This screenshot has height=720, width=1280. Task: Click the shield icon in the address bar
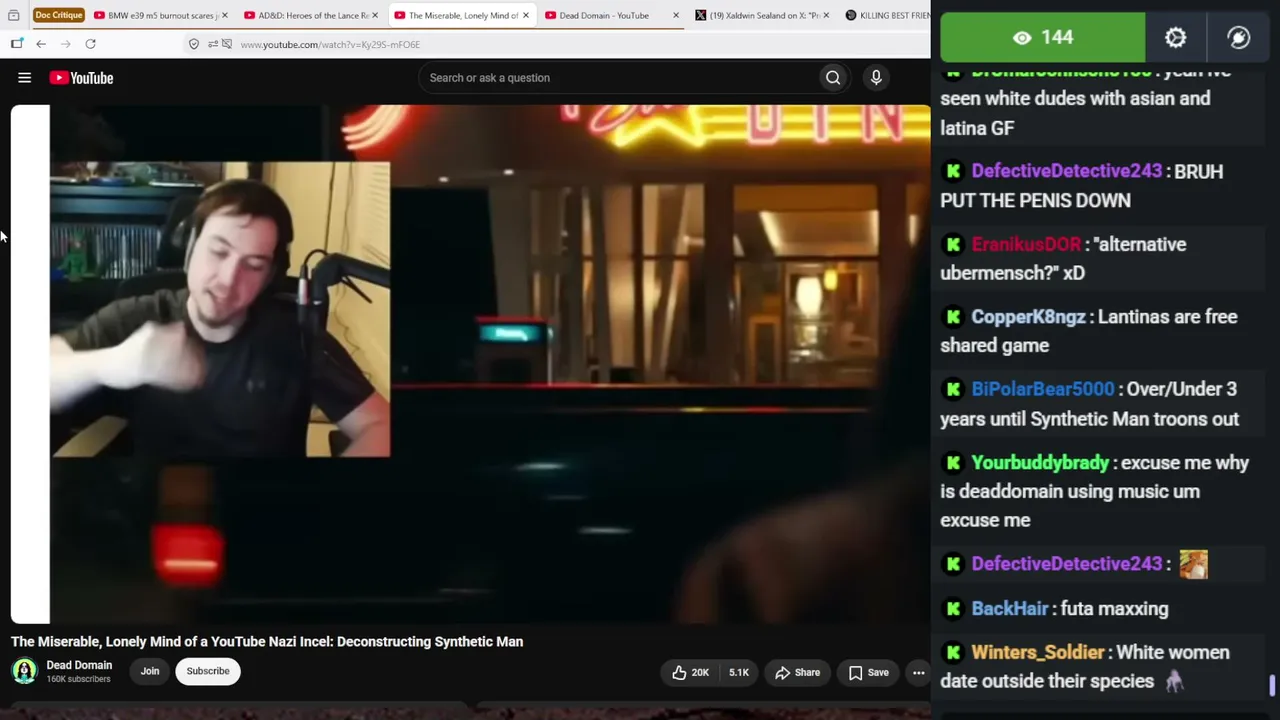tap(194, 44)
